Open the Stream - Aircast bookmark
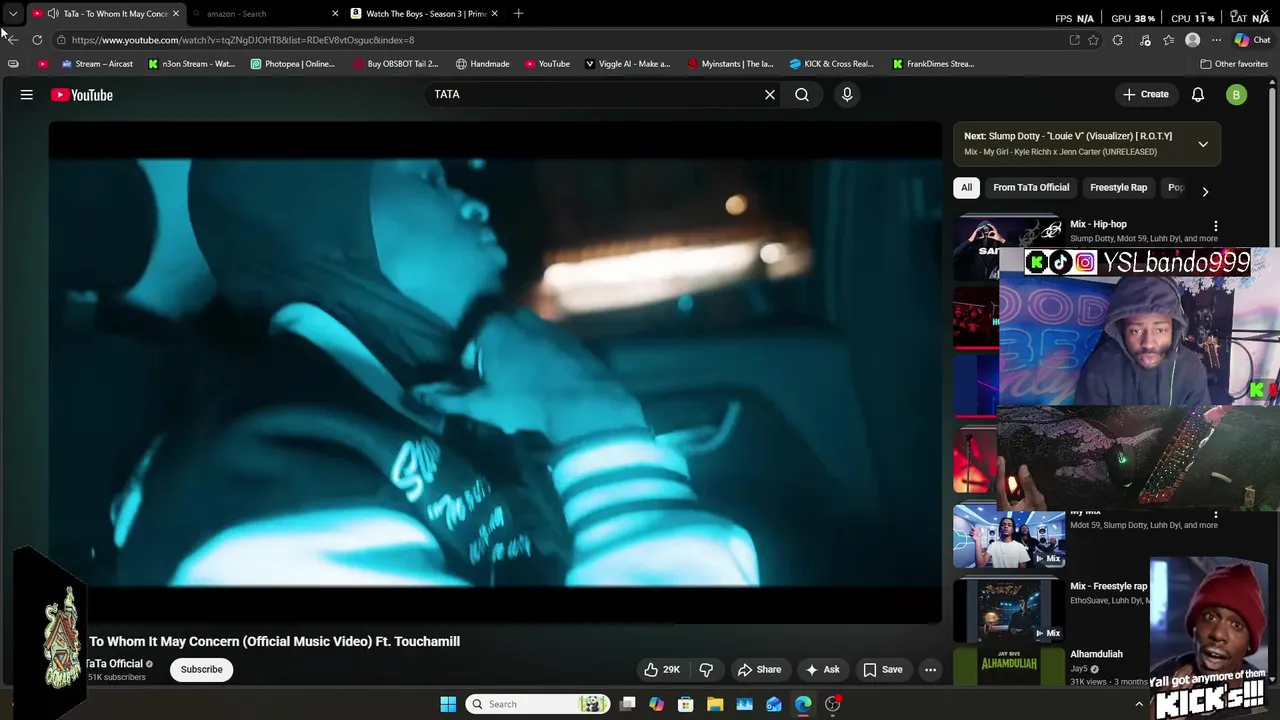This screenshot has width=1280, height=720. (97, 64)
